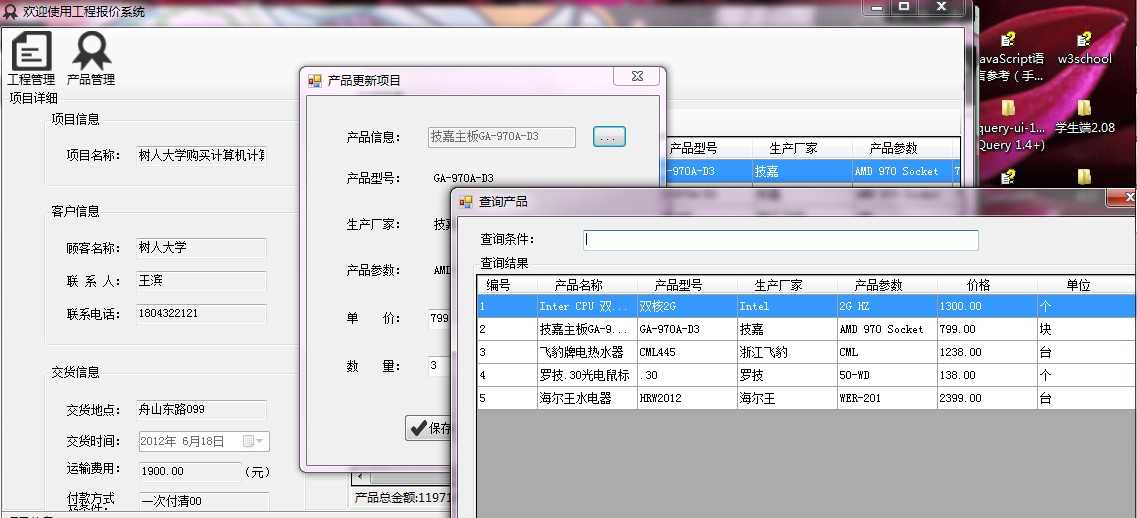The width and height of the screenshot is (1137, 518).
Task: Select the 飞豹牌电热水器 result row
Action: point(807,353)
